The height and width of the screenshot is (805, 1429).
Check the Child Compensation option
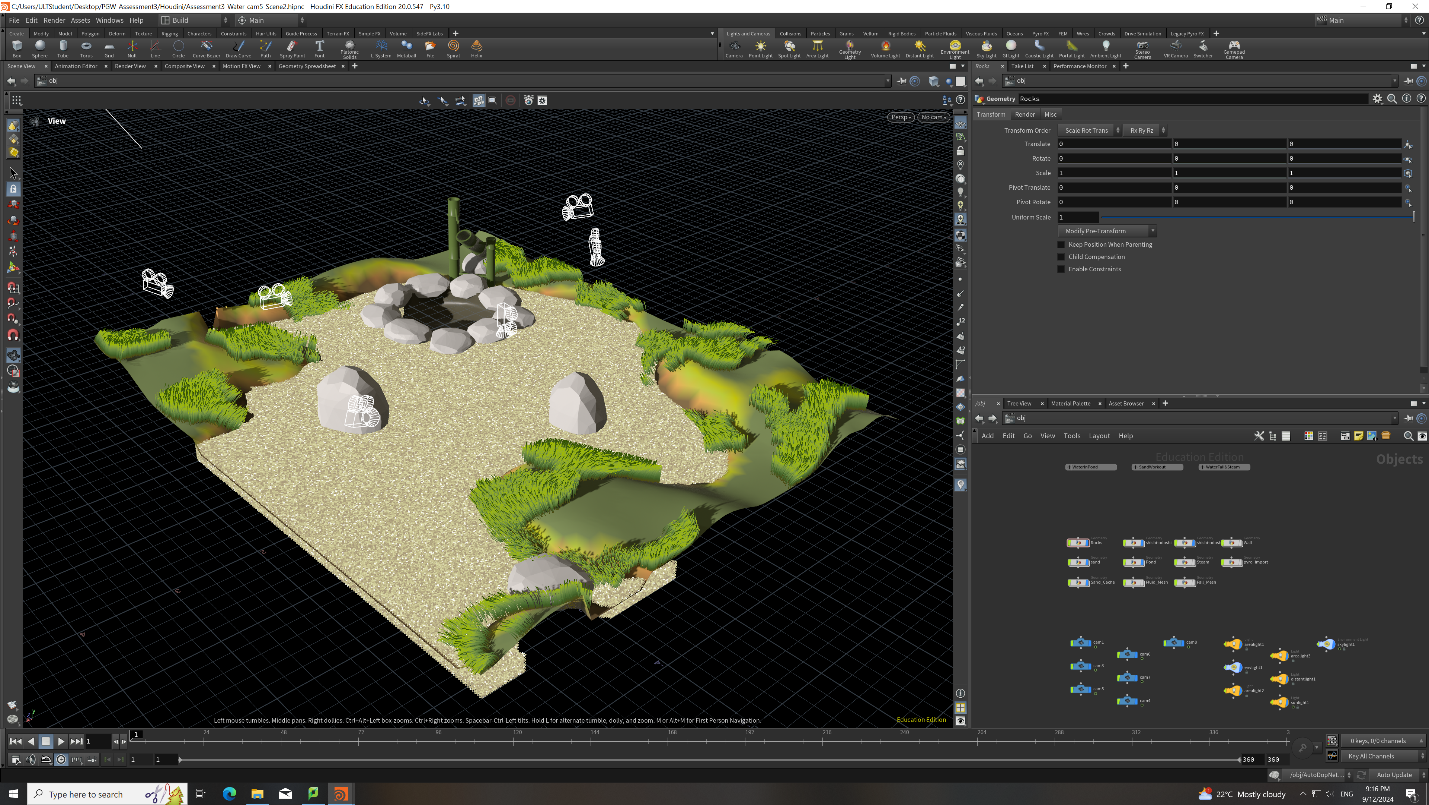[x=1062, y=257]
